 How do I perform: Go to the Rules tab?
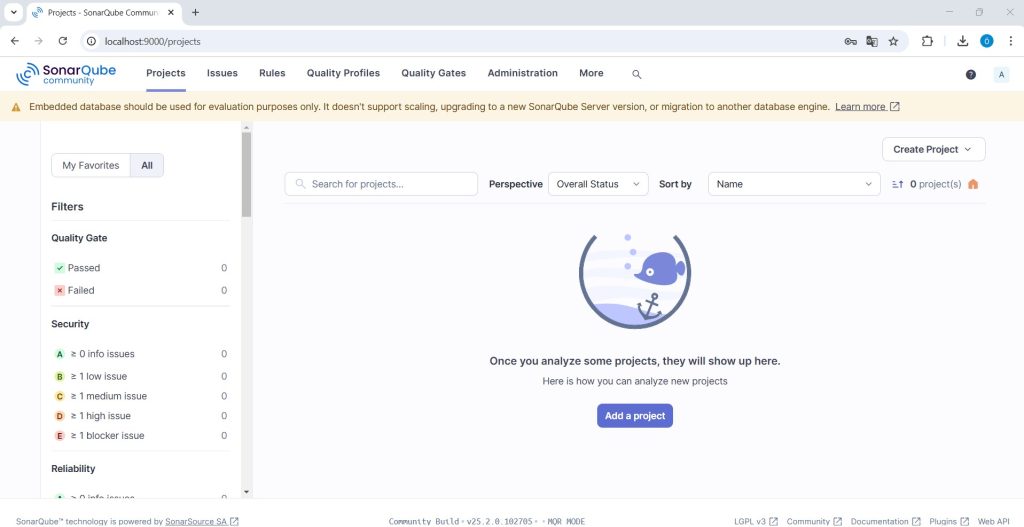click(x=272, y=73)
